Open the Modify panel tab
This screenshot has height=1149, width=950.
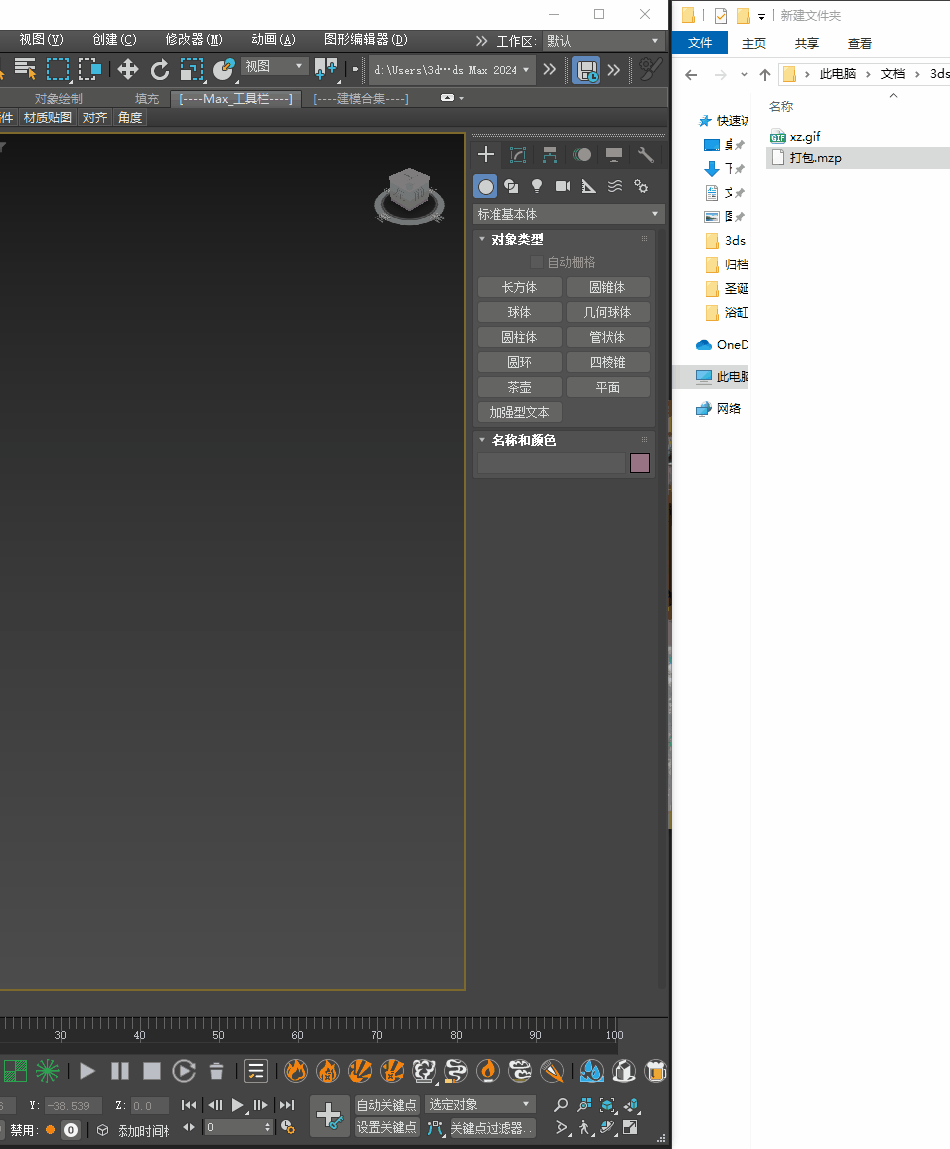point(518,155)
